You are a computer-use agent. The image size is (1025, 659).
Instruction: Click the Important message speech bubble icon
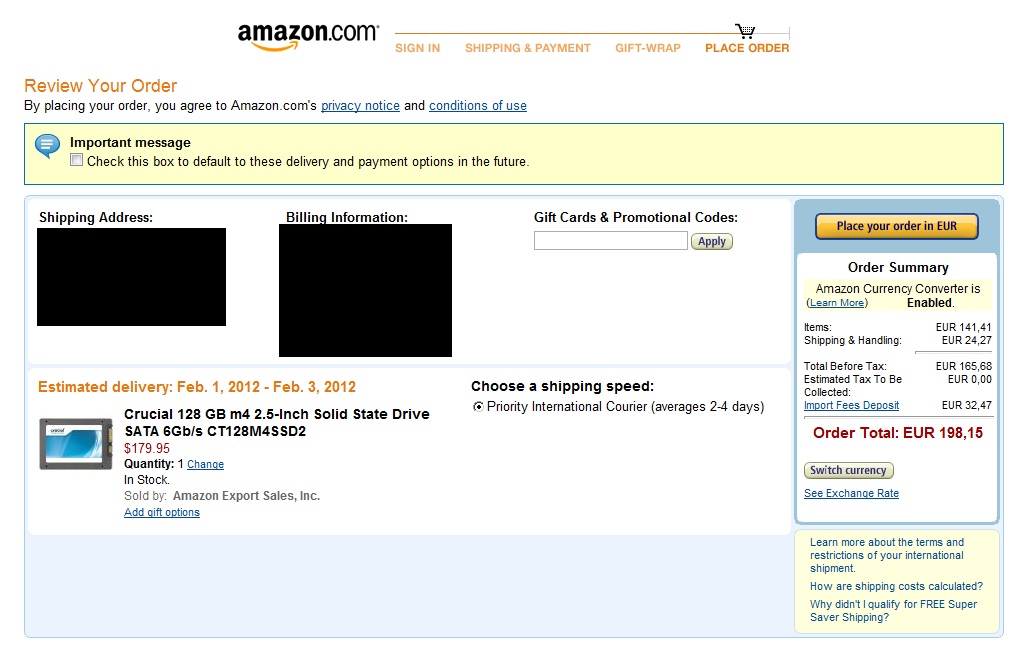[x=47, y=146]
